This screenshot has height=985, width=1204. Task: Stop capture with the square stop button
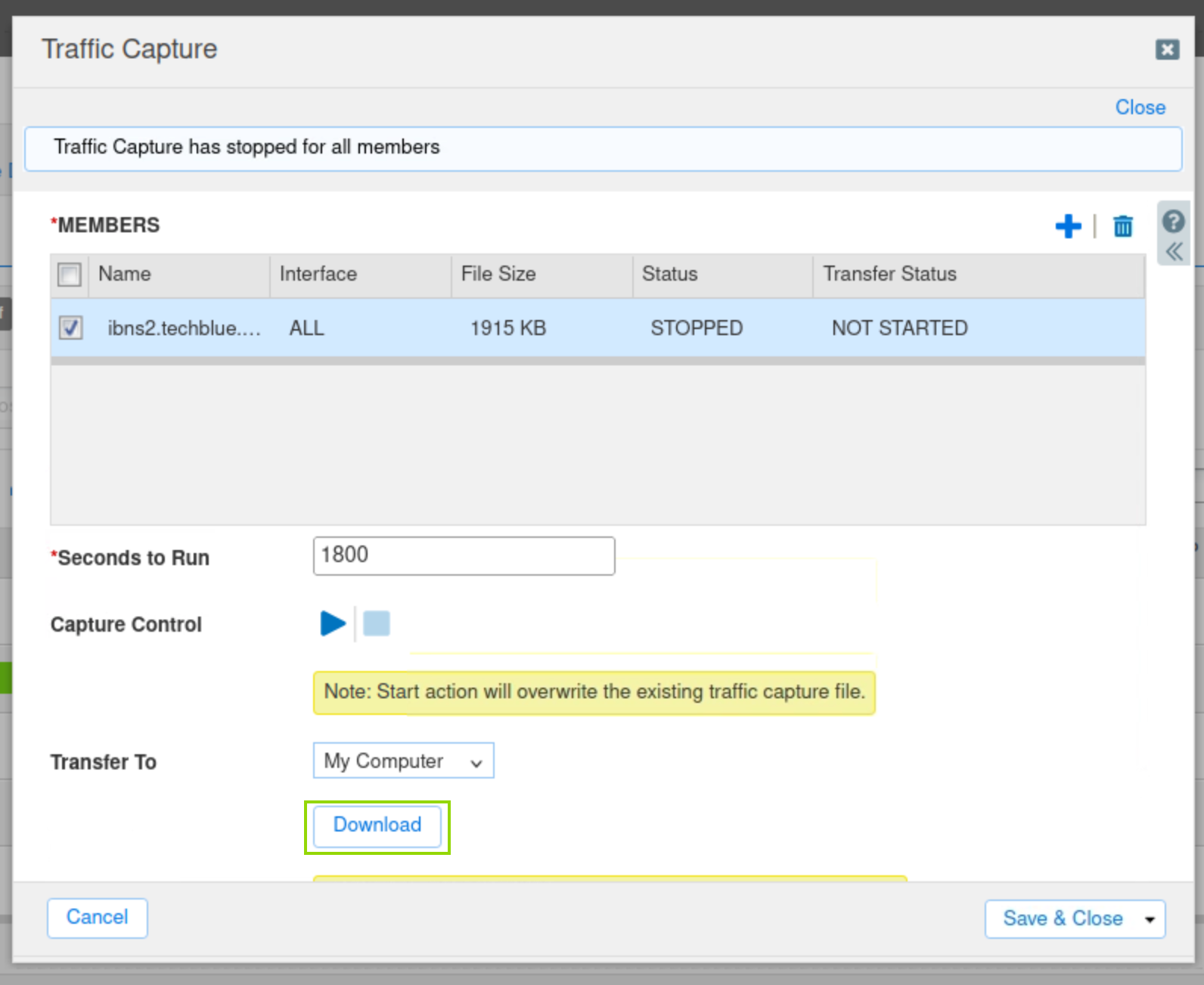(377, 624)
